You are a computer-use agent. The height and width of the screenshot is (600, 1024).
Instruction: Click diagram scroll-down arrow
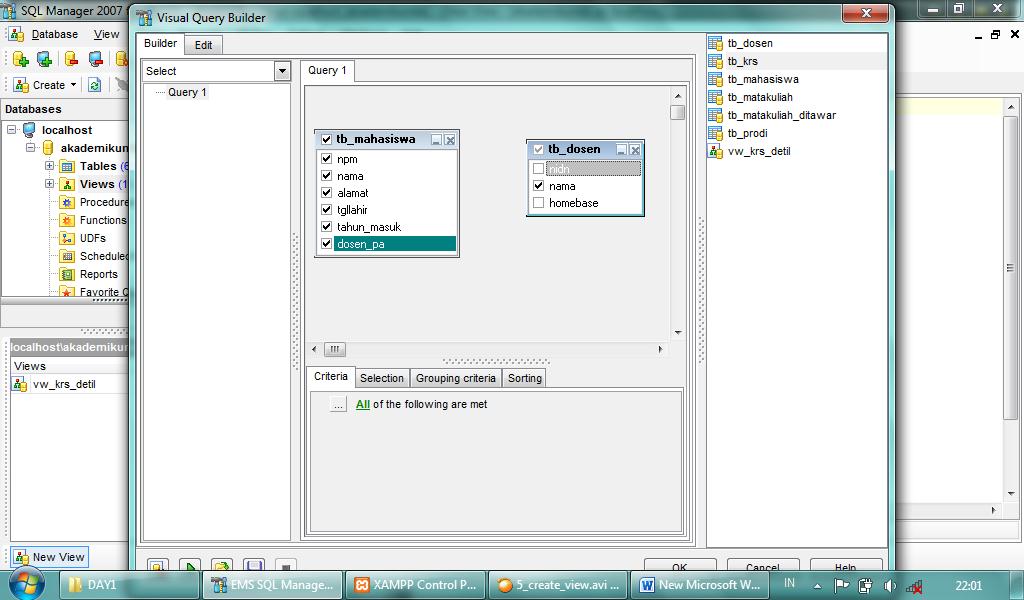(678, 332)
